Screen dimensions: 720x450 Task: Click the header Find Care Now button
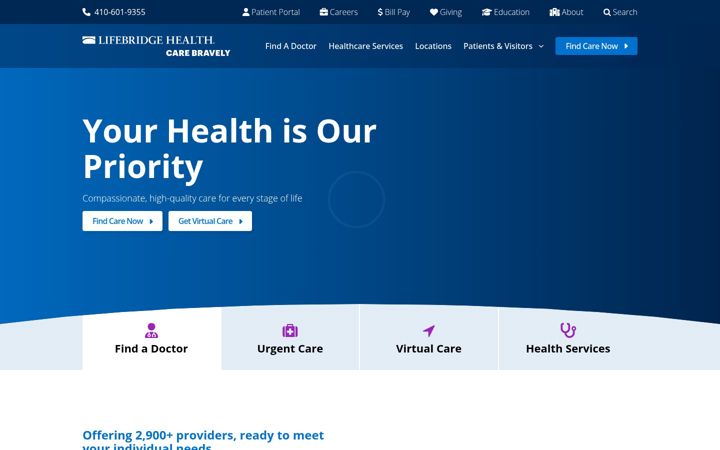(x=596, y=46)
